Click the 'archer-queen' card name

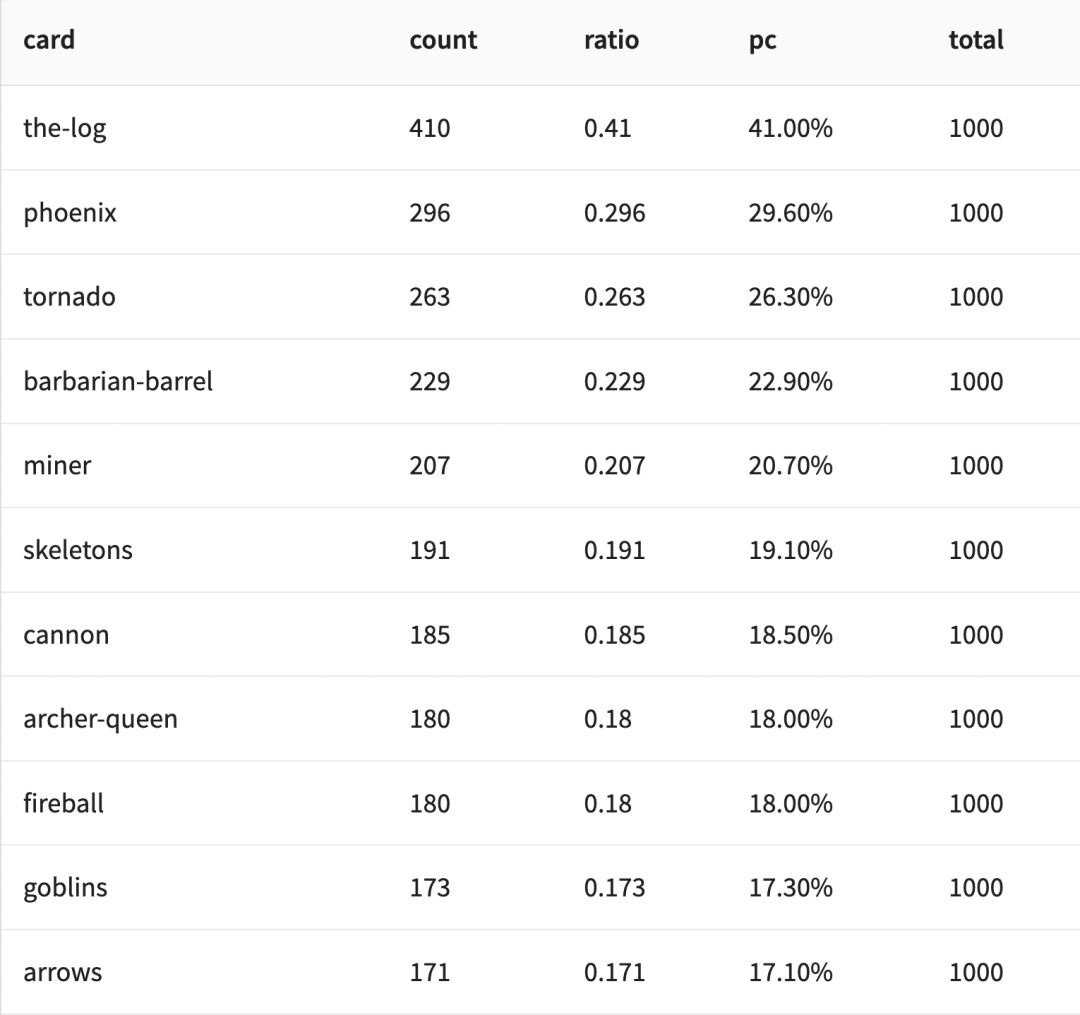tap(100, 719)
